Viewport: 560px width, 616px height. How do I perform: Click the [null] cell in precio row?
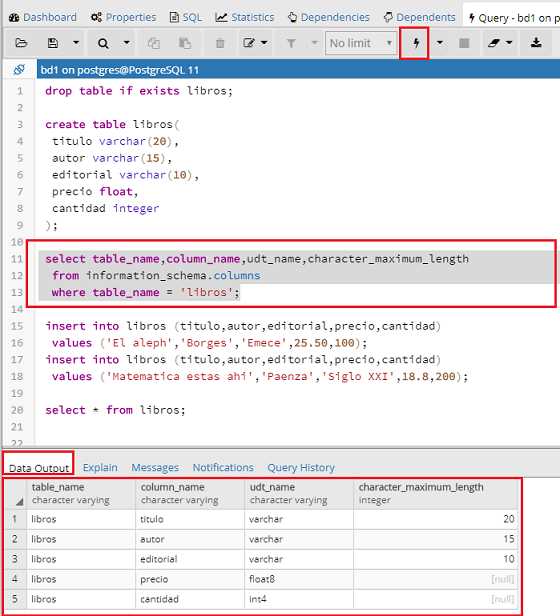pos(435,579)
